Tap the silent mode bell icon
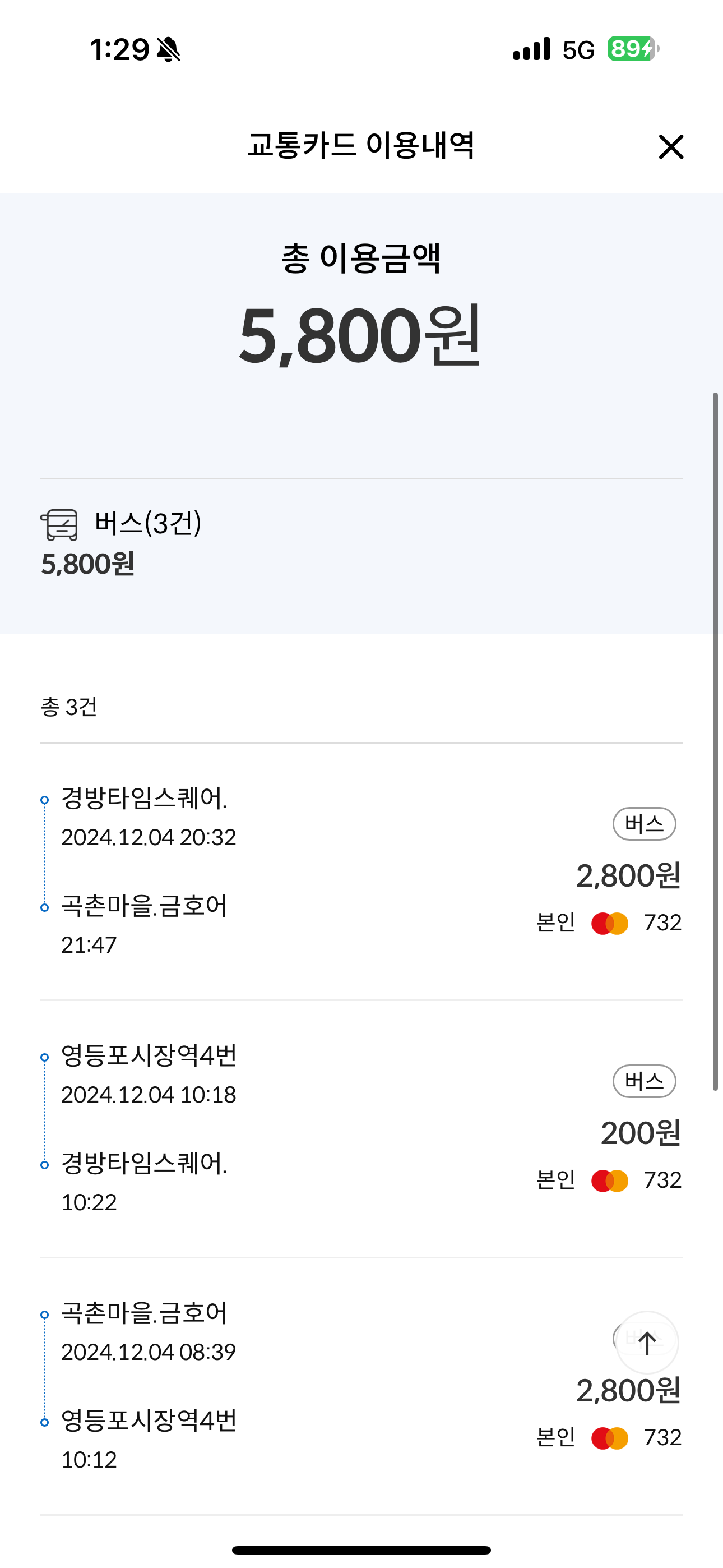Screen dimensions: 723x1568 (x=169, y=49)
